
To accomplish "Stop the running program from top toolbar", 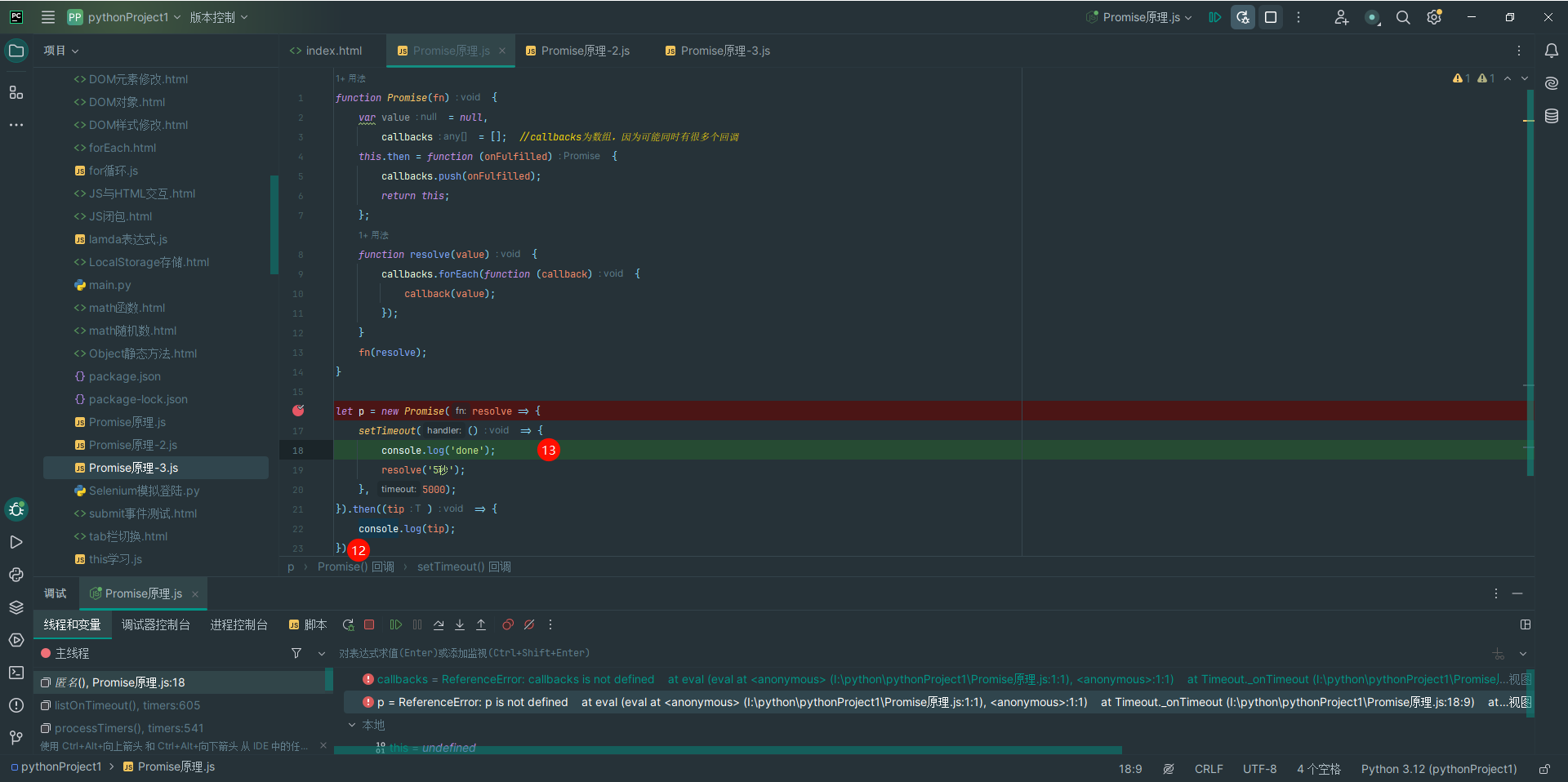I will coord(1271,17).
